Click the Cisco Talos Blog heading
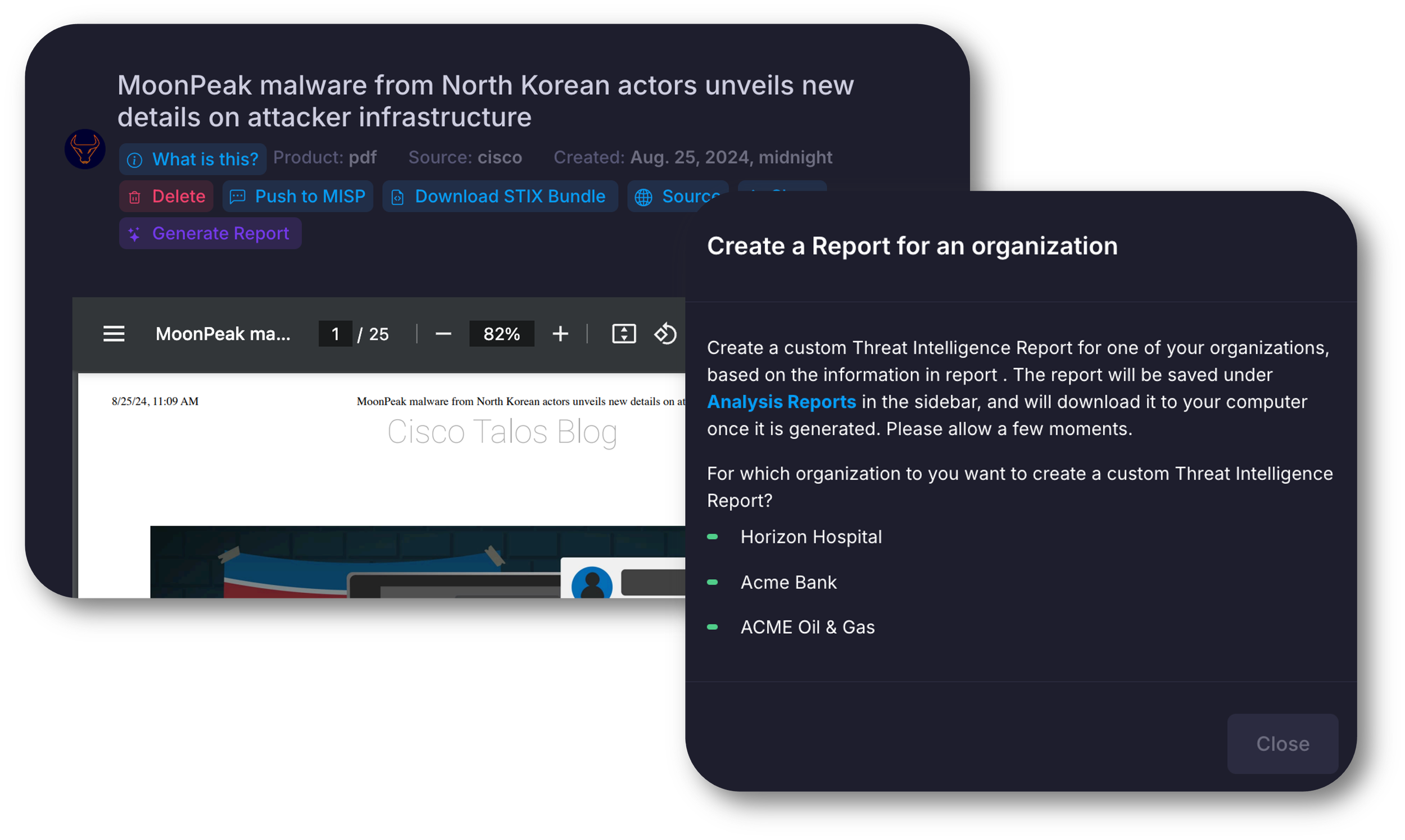The image size is (1405, 840). pyautogui.click(x=501, y=432)
